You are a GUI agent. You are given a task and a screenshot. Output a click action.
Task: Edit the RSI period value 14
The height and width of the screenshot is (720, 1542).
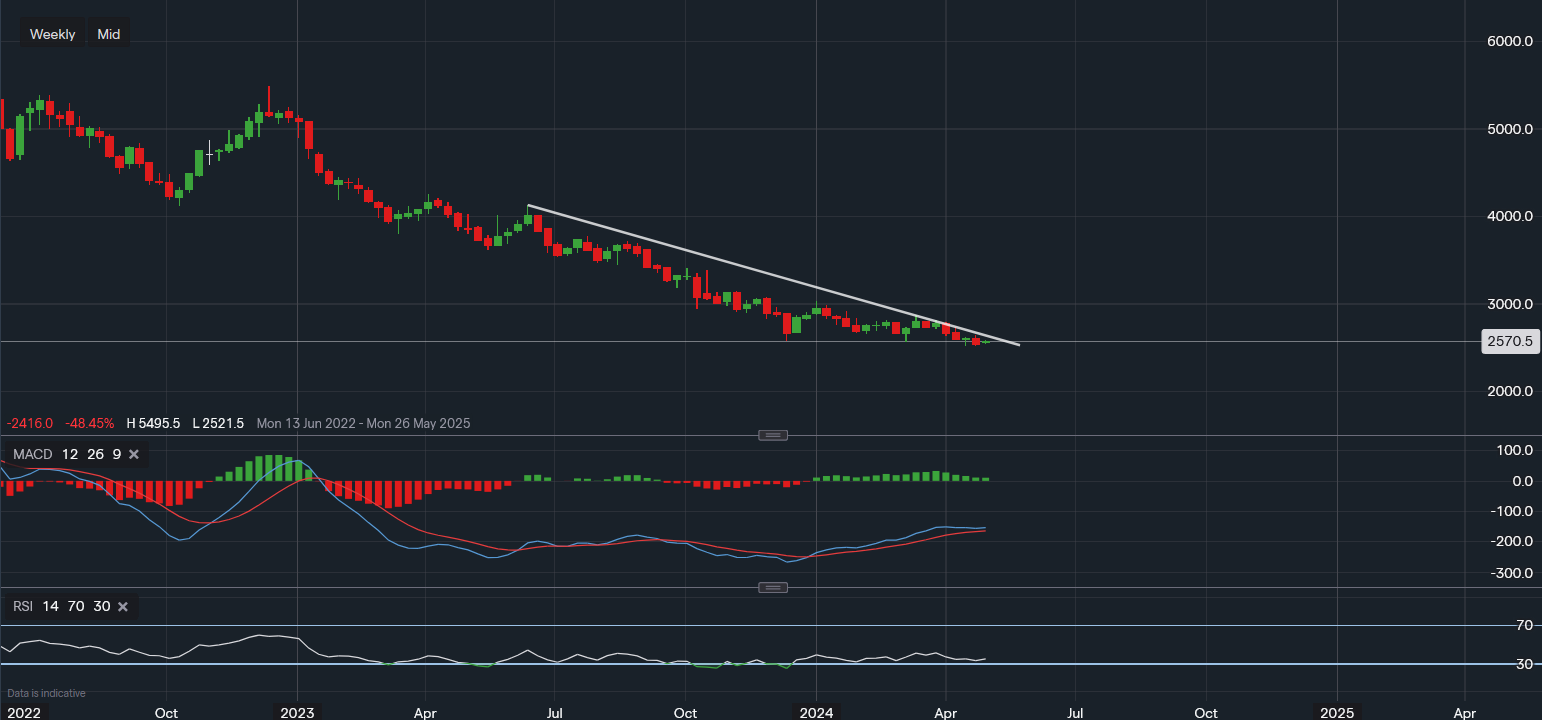pos(50,607)
